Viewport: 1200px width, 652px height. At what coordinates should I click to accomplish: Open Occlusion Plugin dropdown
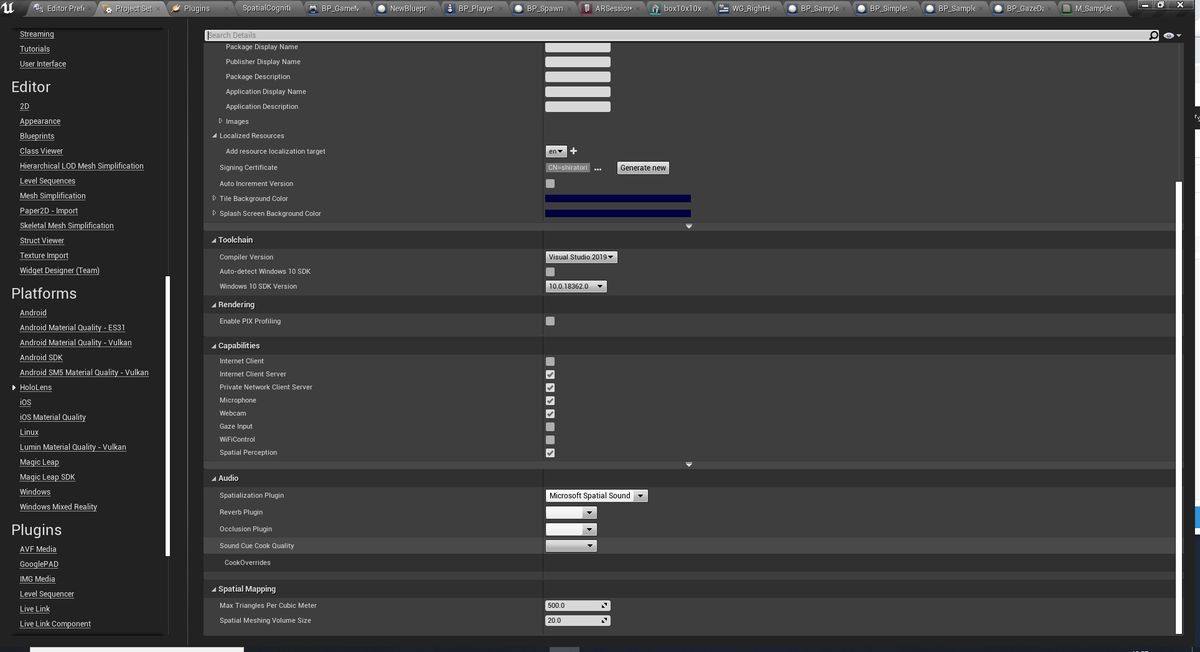pyautogui.click(x=571, y=529)
